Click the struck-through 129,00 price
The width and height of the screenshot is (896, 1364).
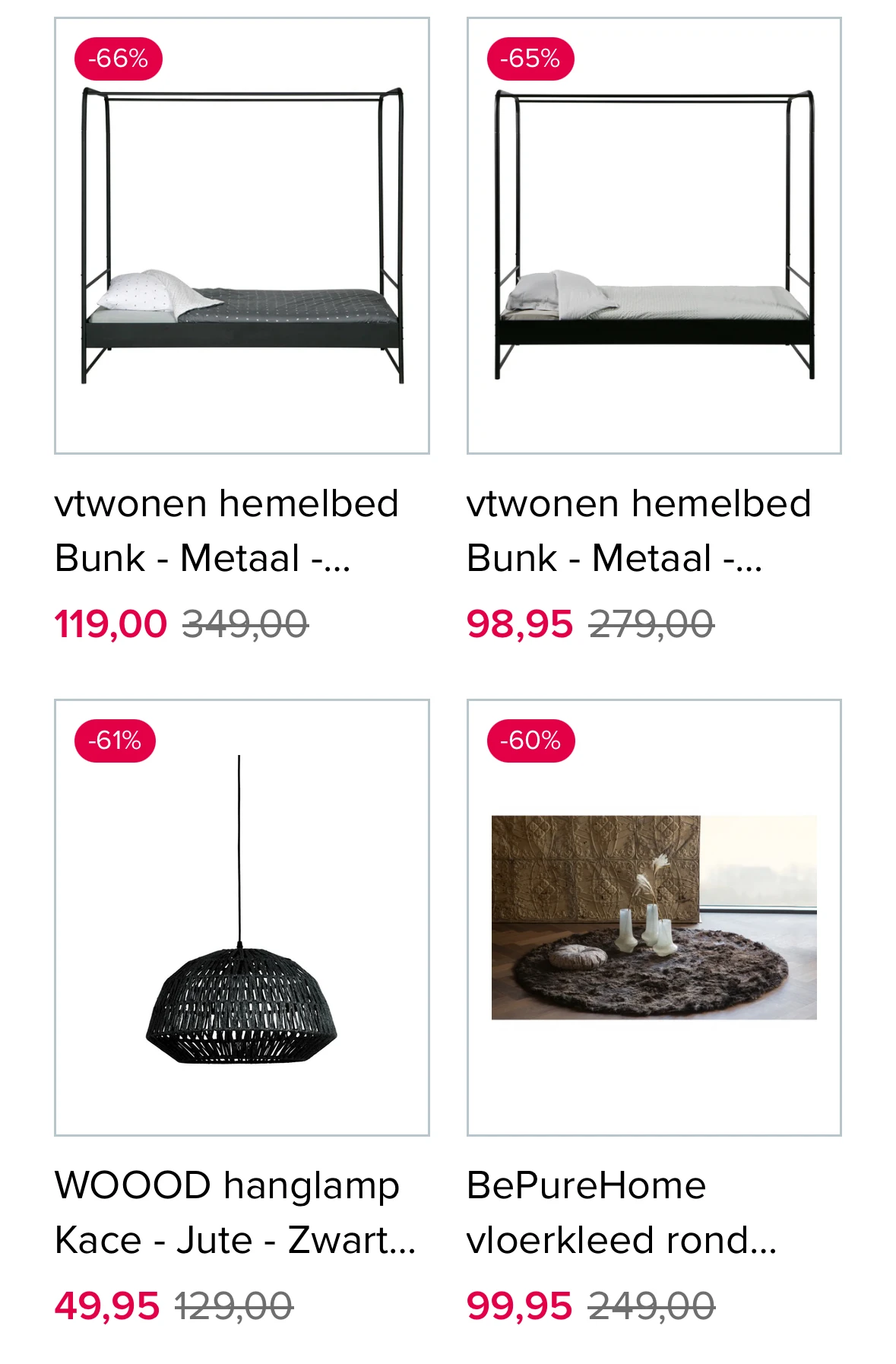(236, 1305)
